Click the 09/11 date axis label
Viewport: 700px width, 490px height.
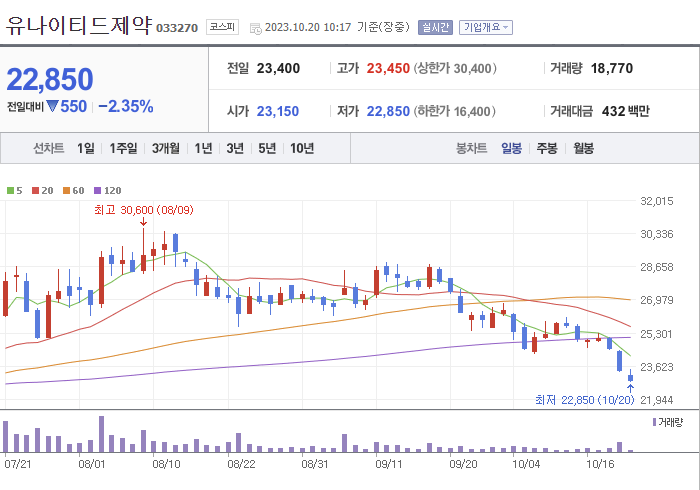click(388, 464)
